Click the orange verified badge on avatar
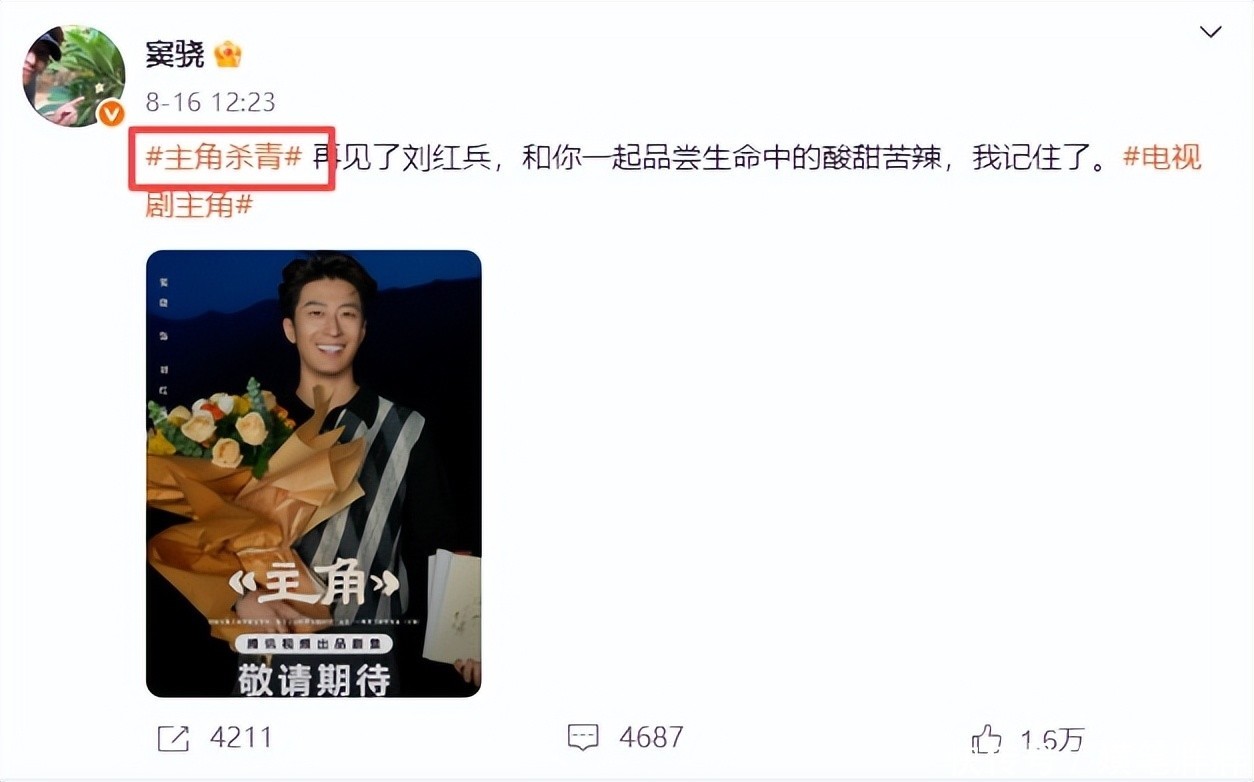 (111, 114)
